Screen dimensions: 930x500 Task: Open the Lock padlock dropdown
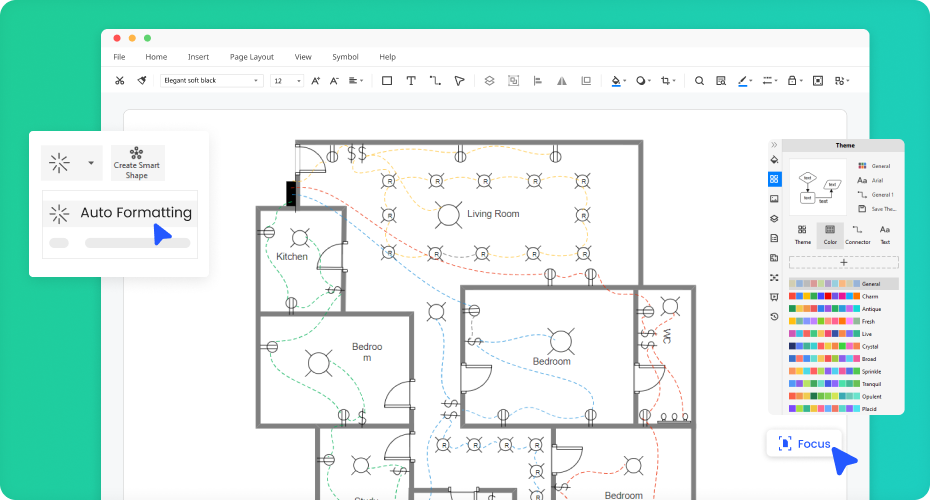[795, 81]
